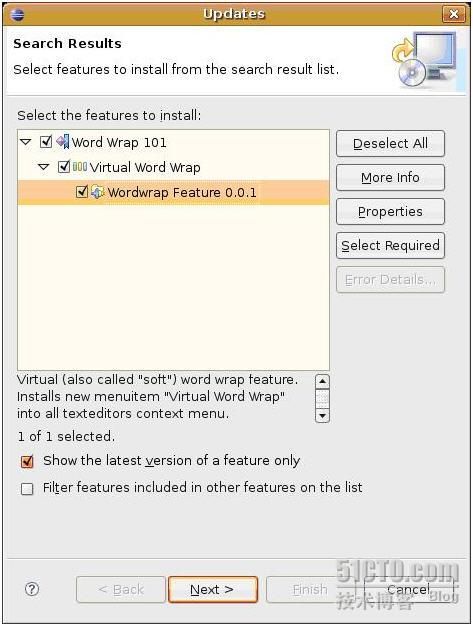Uncheck the Word Wrap 101 checkbox
473x624 pixels.
(46, 142)
